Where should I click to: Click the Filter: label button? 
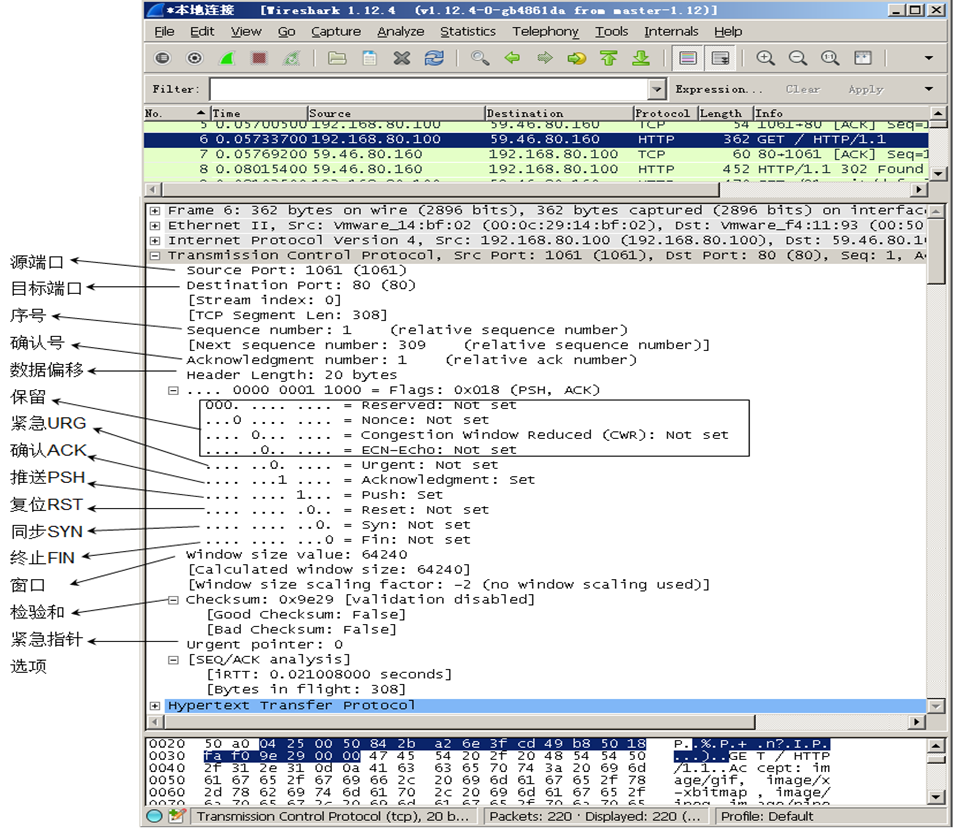pyautogui.click(x=176, y=89)
